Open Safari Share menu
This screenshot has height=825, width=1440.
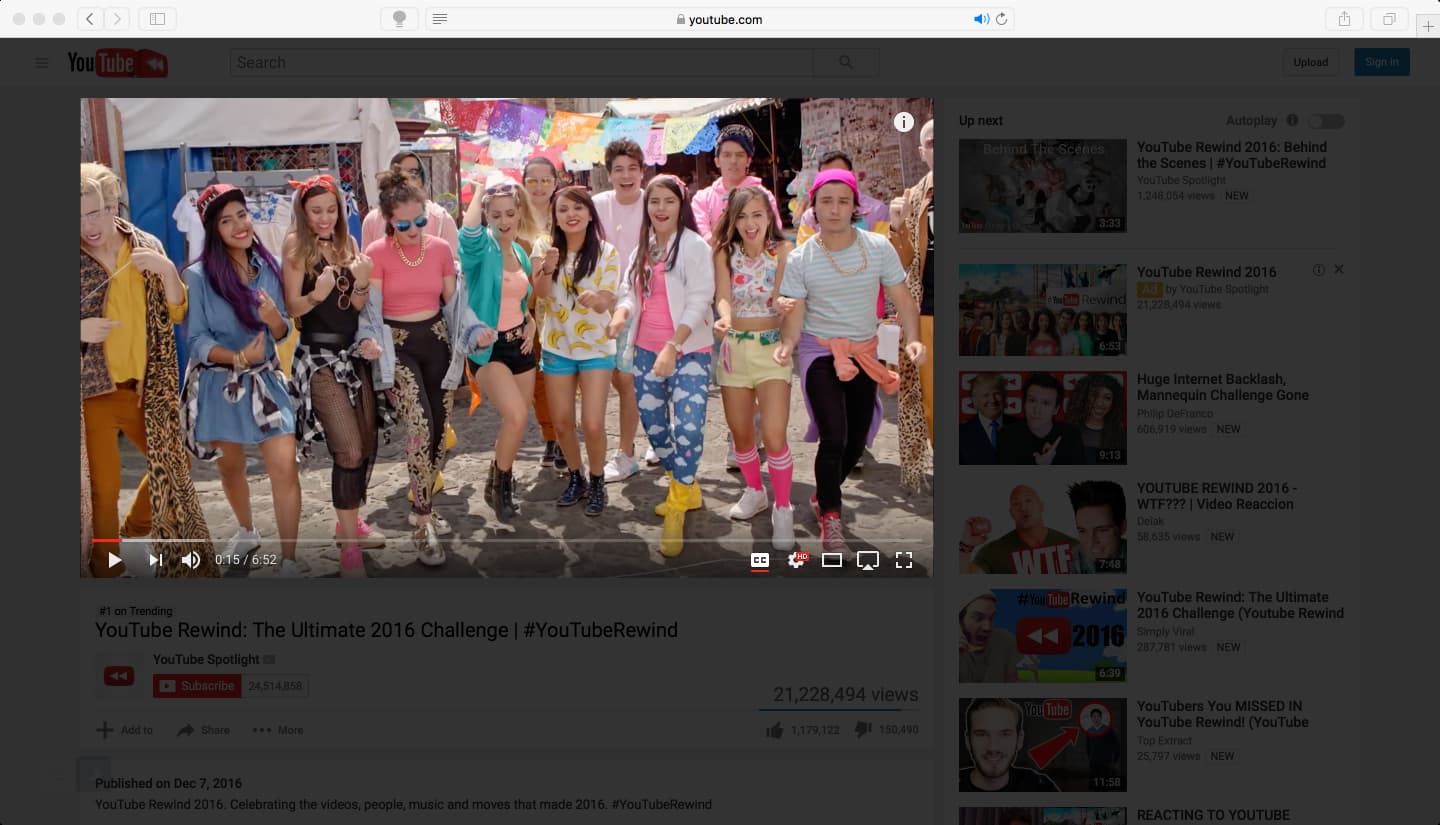(x=1344, y=19)
